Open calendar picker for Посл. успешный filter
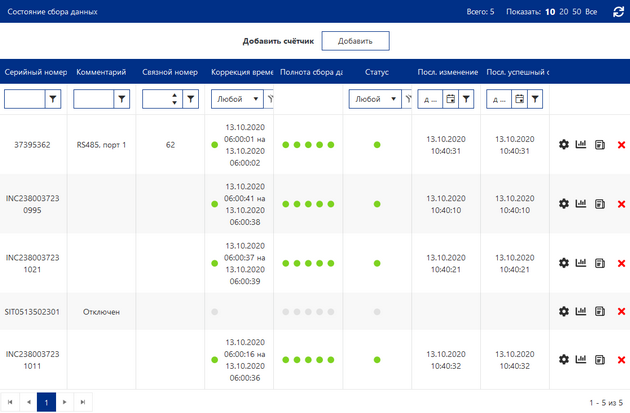This screenshot has height=413, width=630. click(x=520, y=99)
